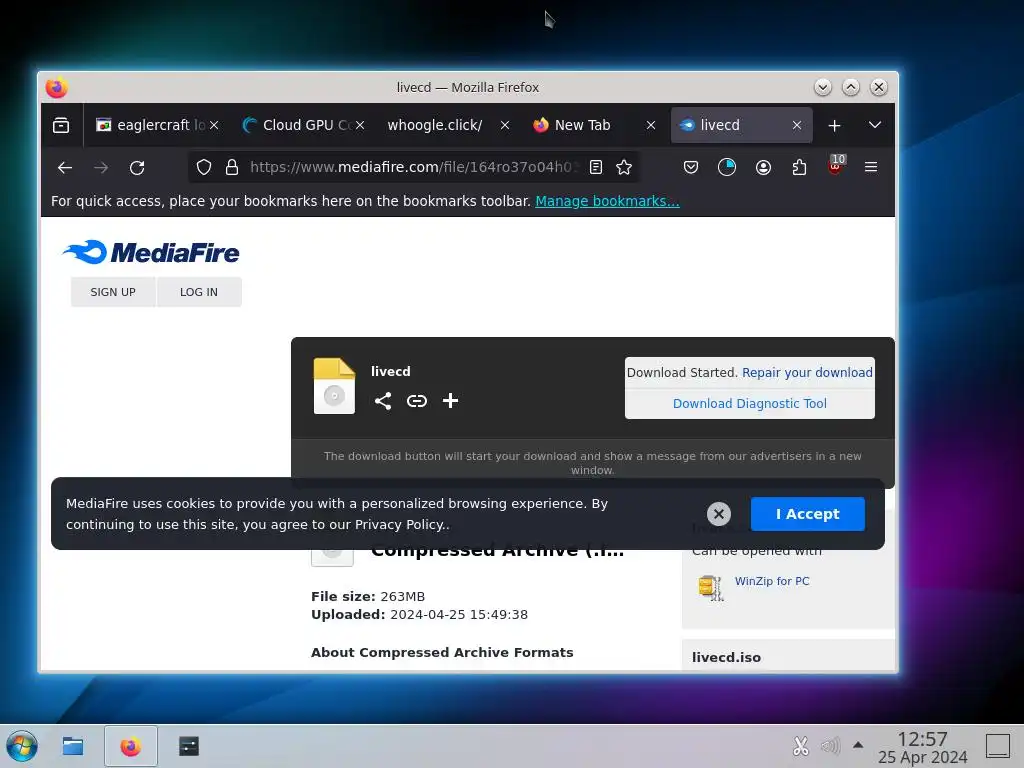Viewport: 1024px width, 768px height.
Task: Open the Extensions puzzle icon
Action: (799, 167)
